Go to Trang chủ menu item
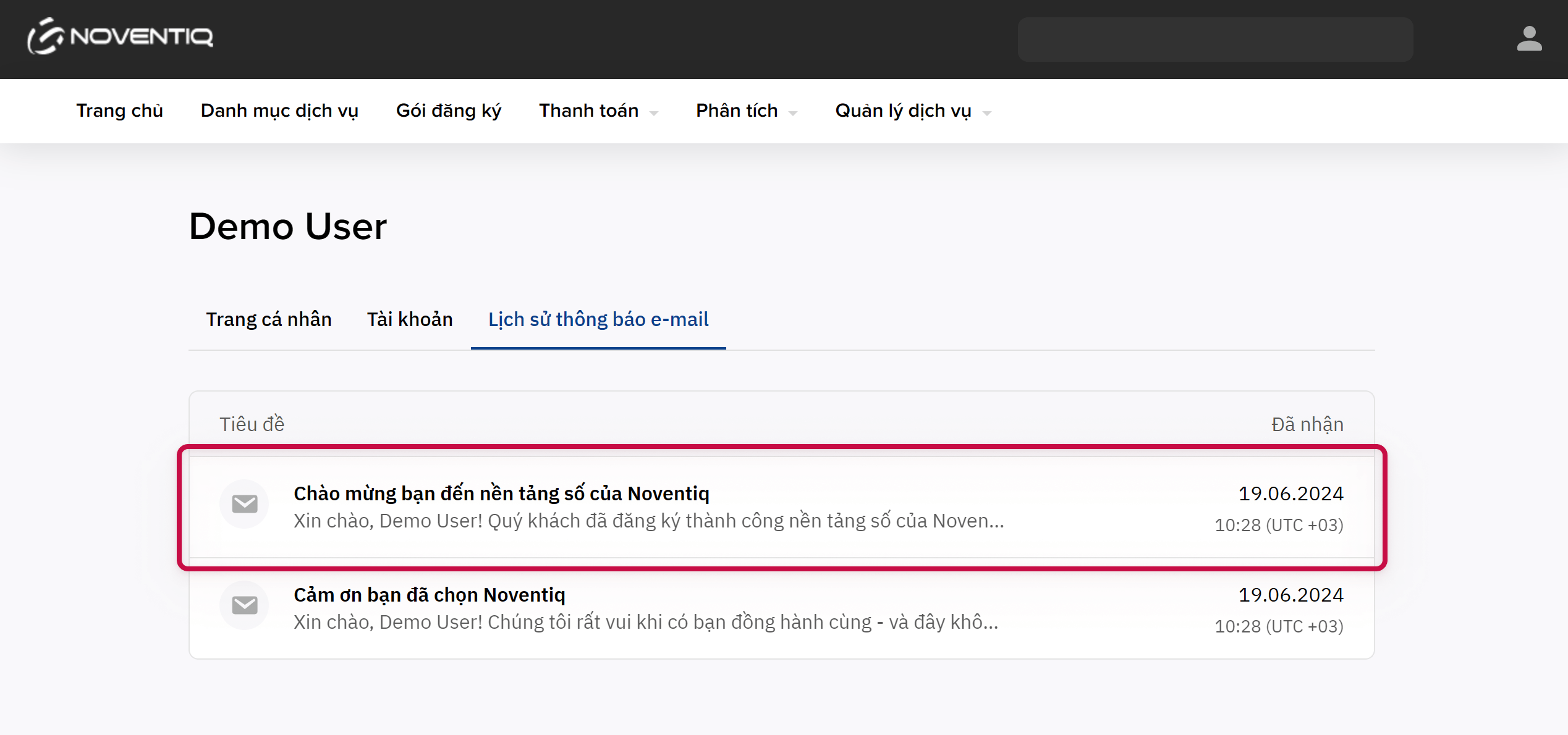1568x735 pixels. (119, 111)
